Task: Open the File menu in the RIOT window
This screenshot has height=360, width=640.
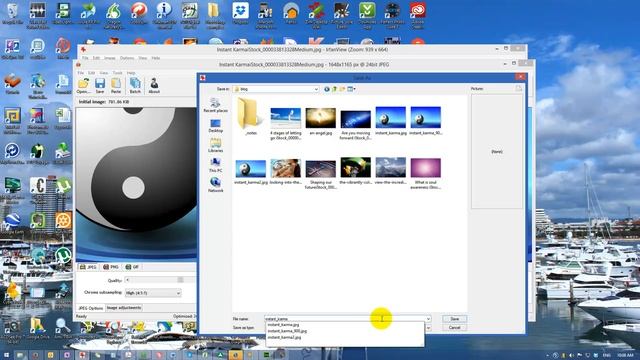Action: [81, 73]
